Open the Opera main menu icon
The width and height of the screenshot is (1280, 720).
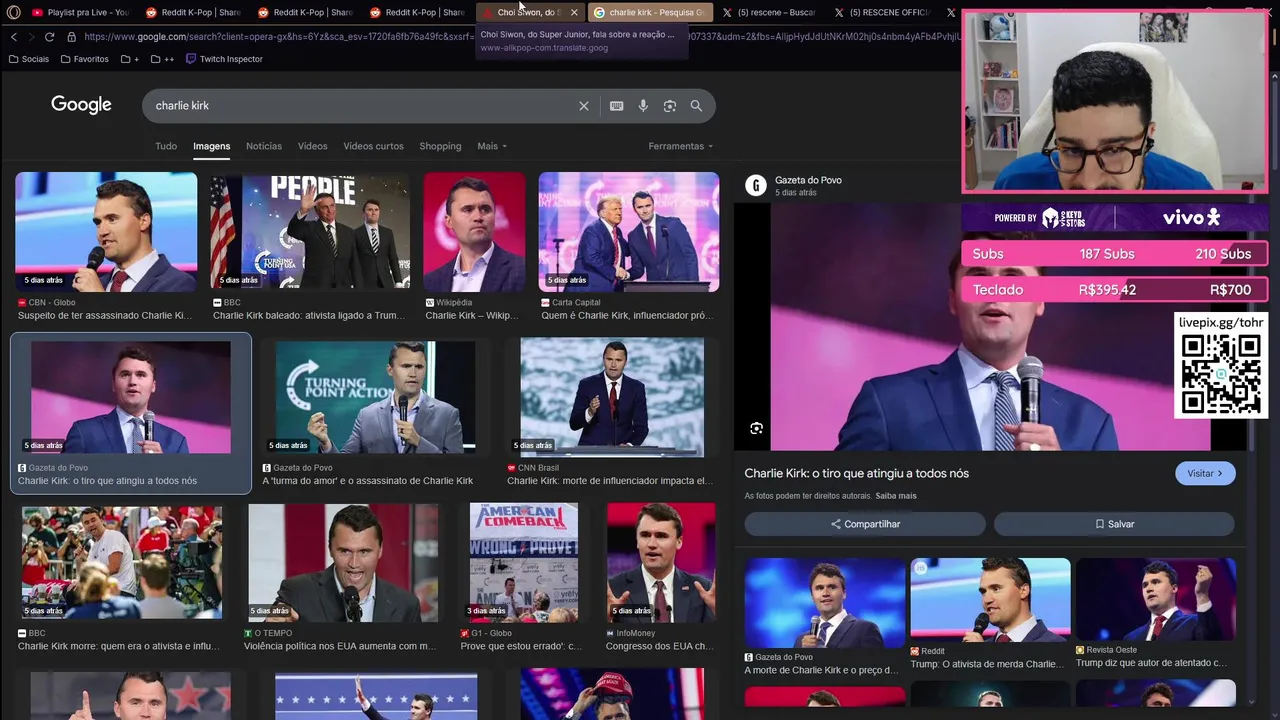coord(14,12)
